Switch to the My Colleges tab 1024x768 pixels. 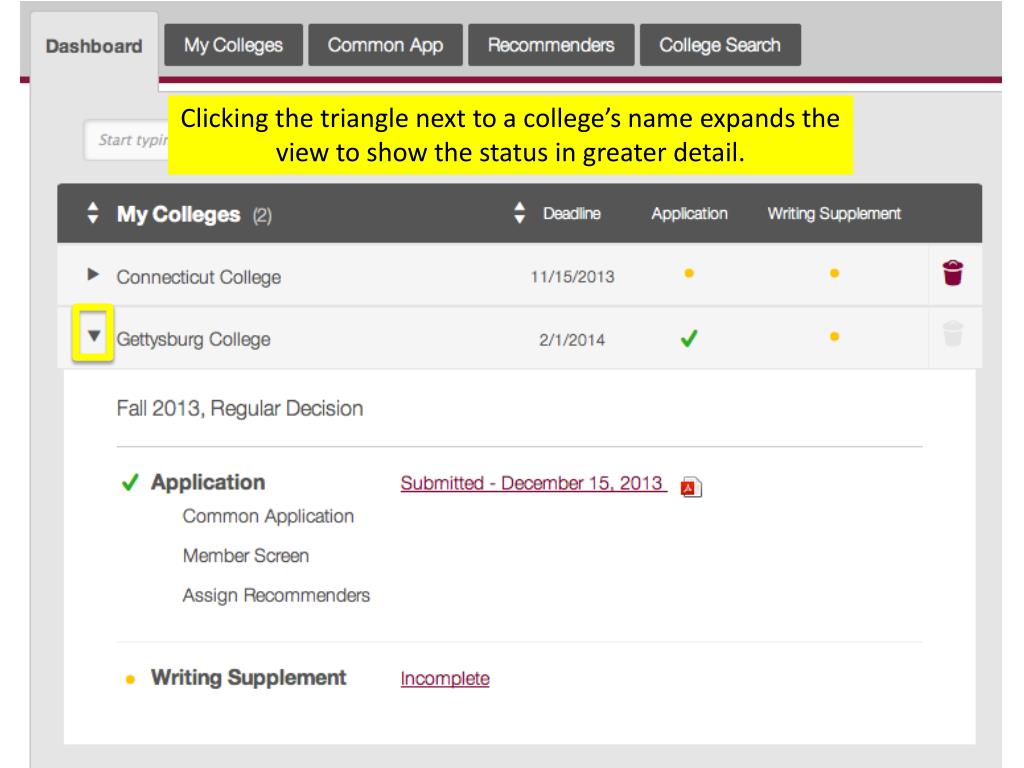coord(233,45)
